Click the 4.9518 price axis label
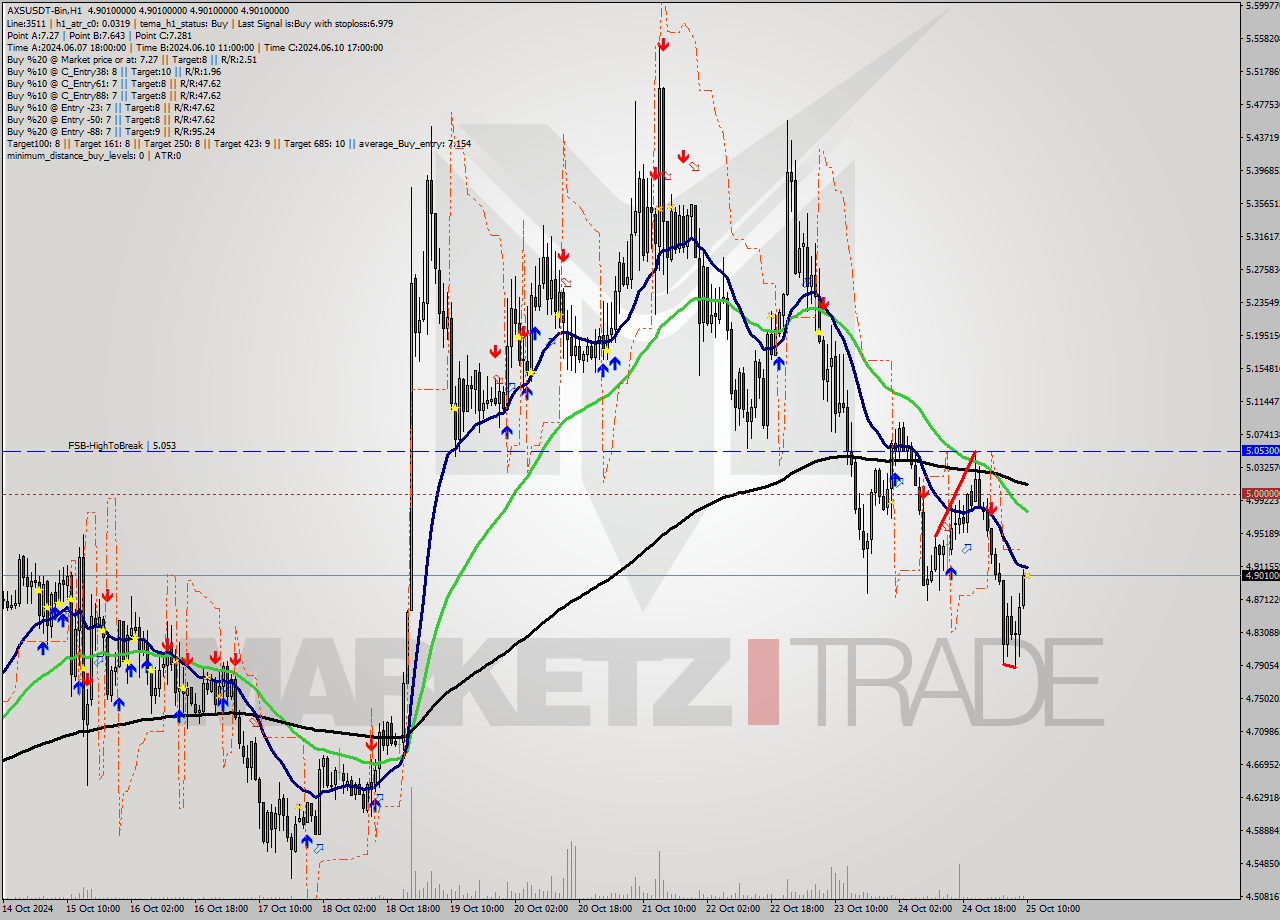This screenshot has width=1280, height=920. tap(1262, 534)
